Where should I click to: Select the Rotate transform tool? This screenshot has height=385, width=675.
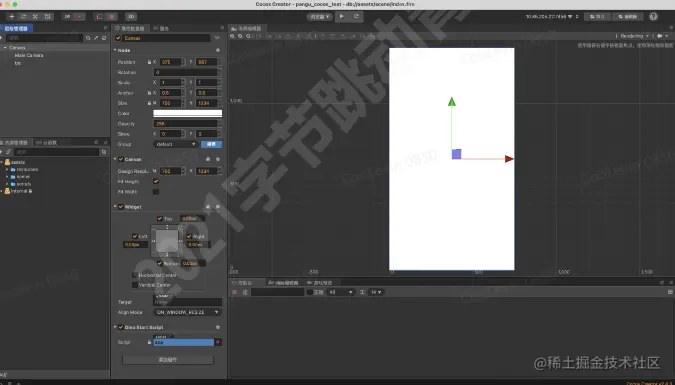(x=24, y=16)
